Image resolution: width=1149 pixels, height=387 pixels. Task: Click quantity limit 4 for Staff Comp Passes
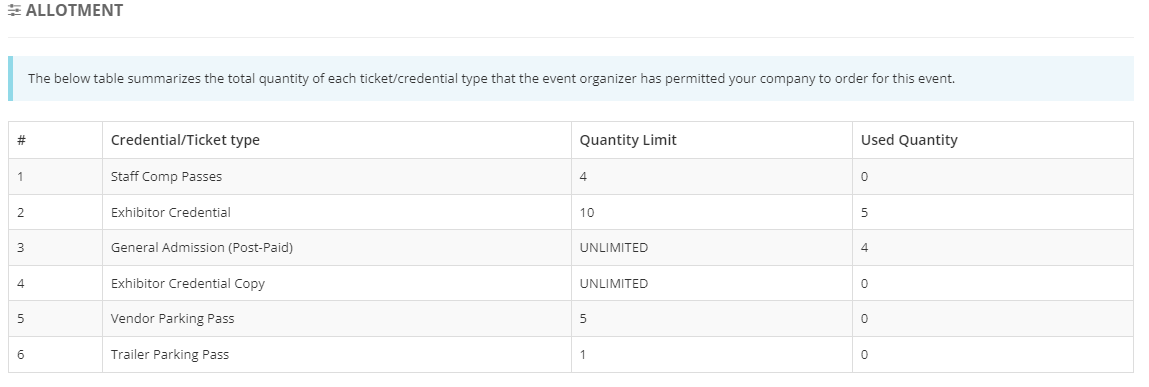(x=583, y=177)
